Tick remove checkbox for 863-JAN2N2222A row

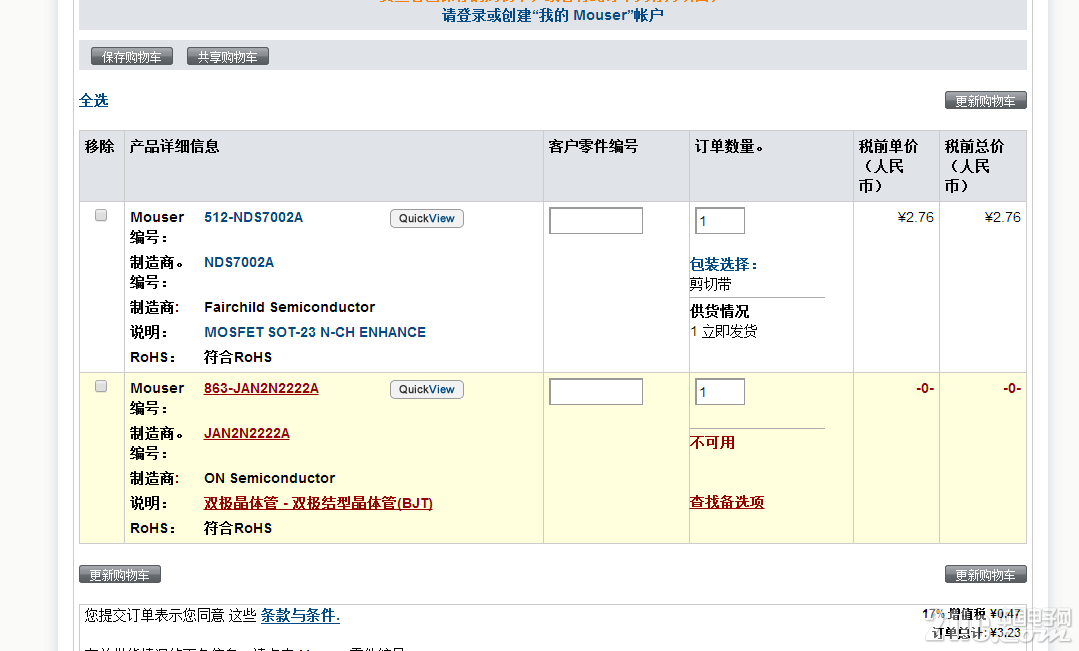click(101, 386)
